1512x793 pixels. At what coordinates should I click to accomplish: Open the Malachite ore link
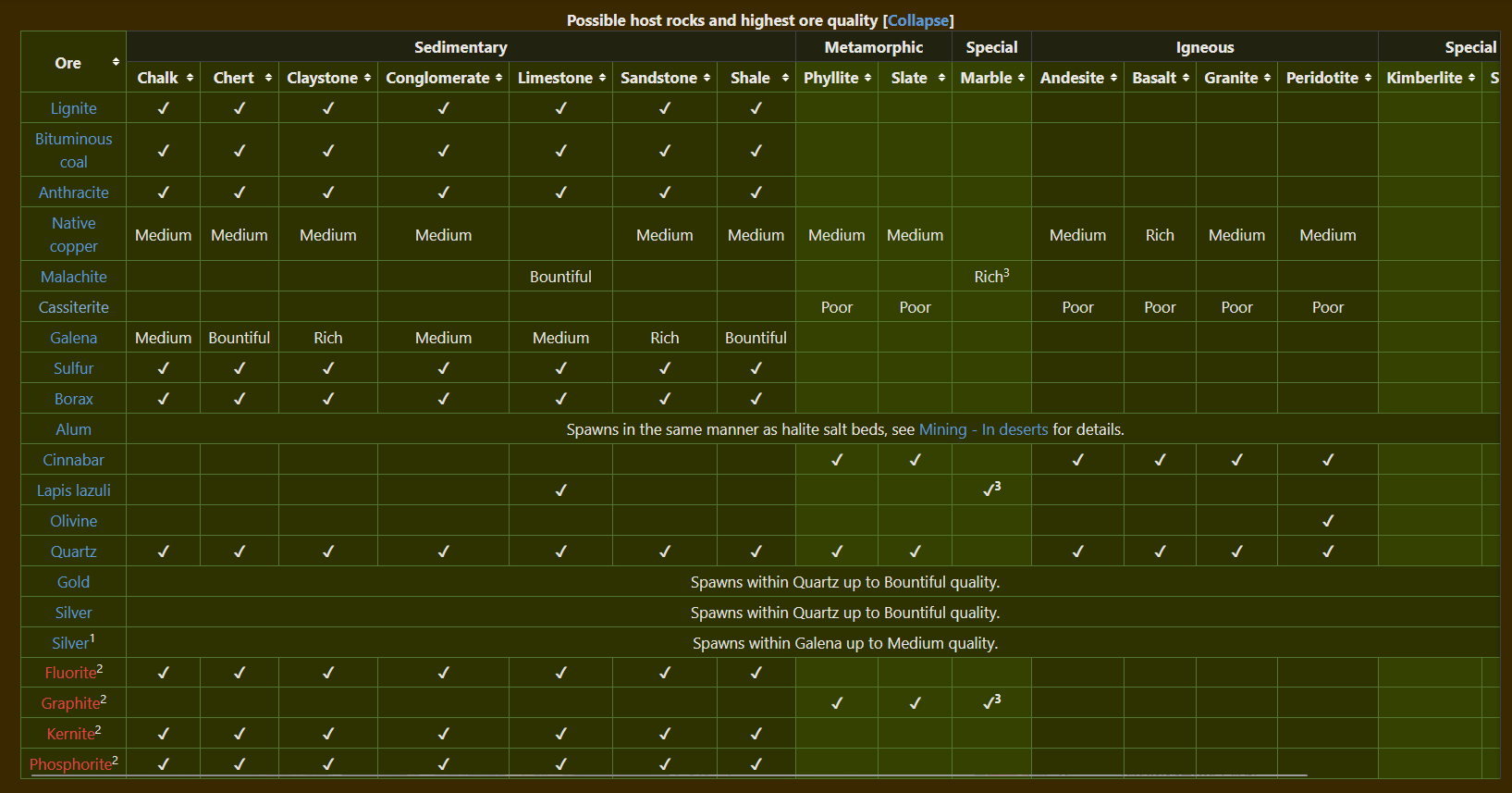[74, 277]
